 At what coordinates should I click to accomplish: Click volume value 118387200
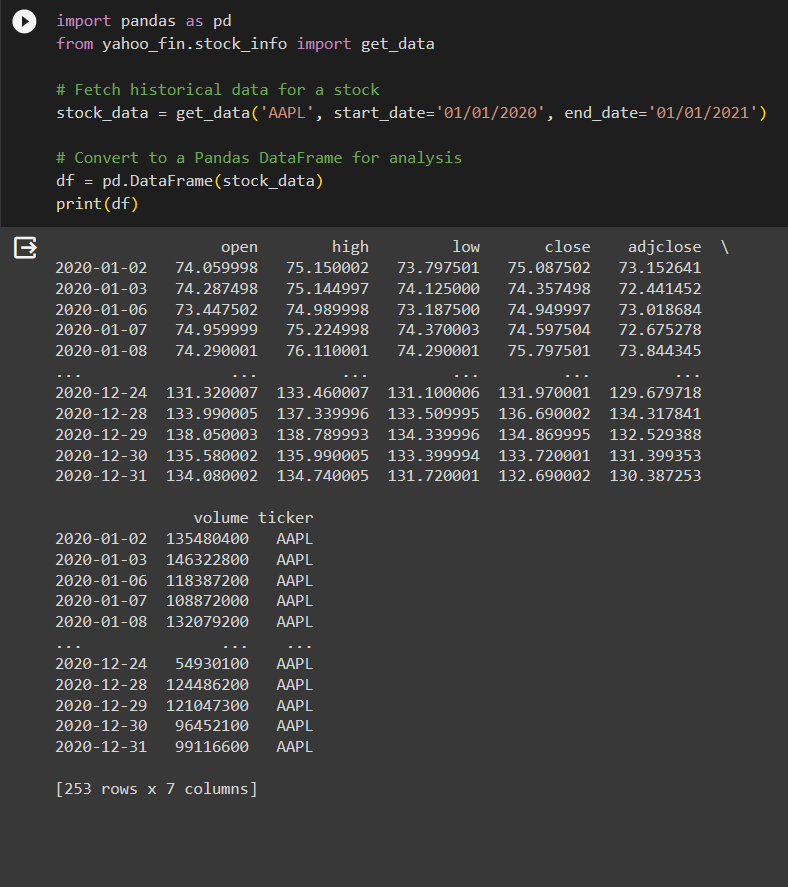tap(207, 580)
